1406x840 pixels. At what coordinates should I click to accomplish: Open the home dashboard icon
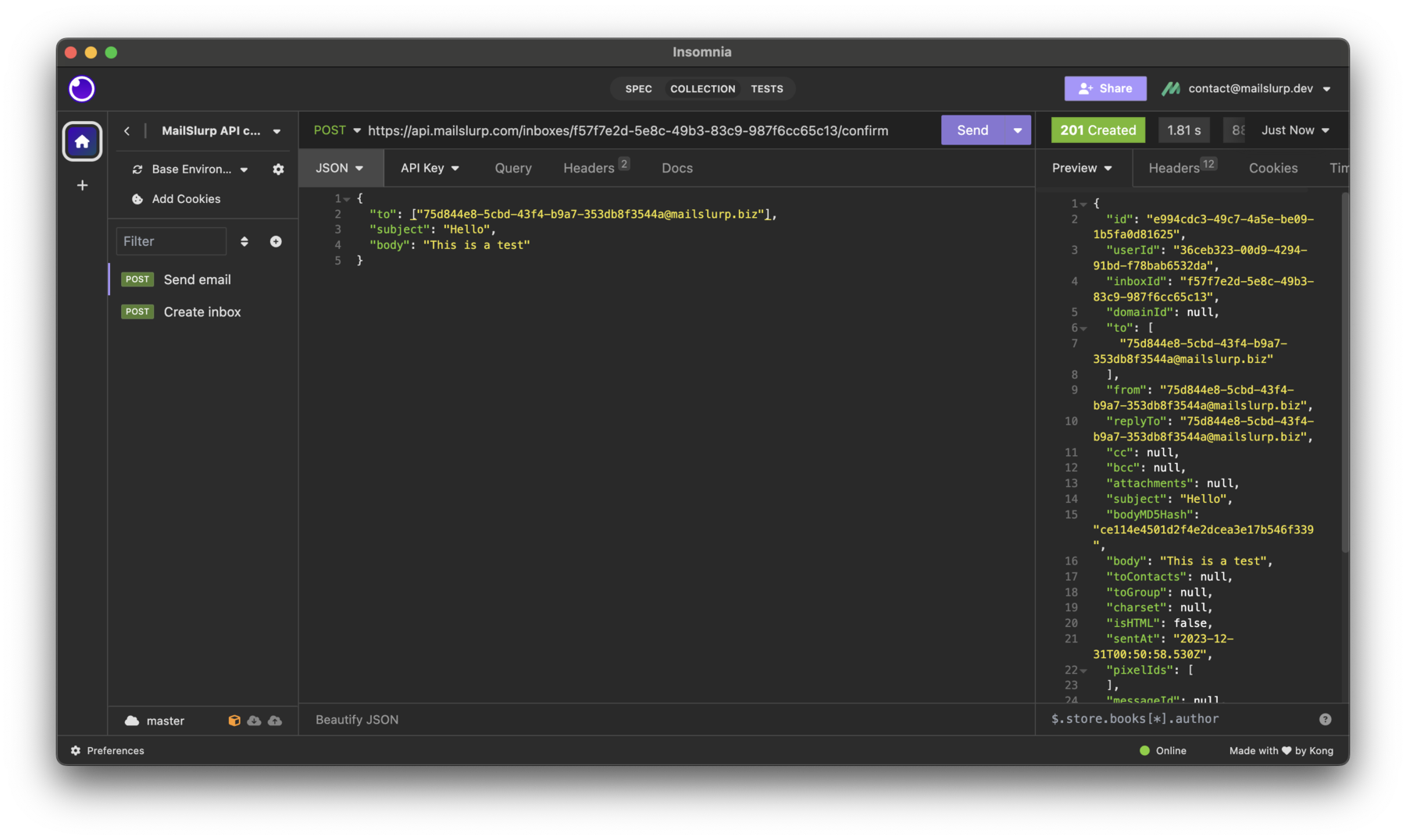[x=82, y=141]
